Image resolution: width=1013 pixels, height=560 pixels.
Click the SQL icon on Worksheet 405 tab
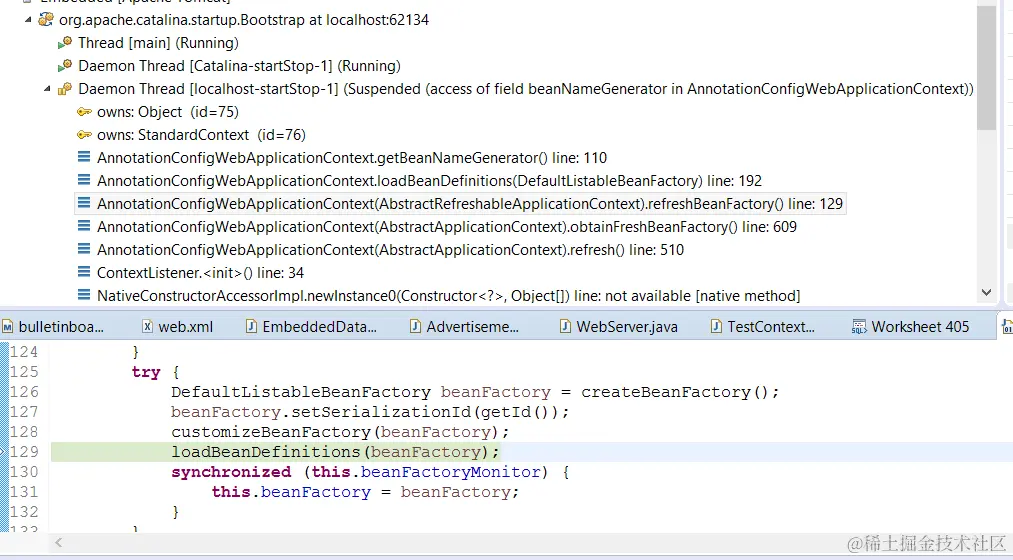[x=859, y=327]
